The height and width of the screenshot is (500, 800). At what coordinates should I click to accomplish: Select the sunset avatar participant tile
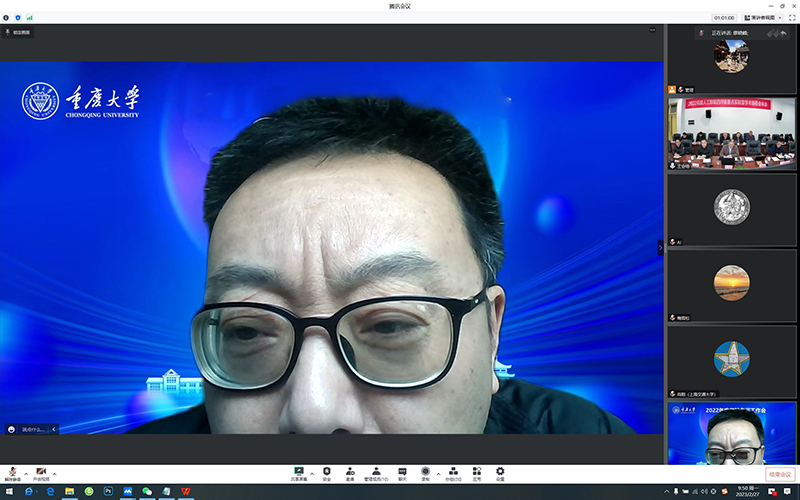(x=732, y=282)
